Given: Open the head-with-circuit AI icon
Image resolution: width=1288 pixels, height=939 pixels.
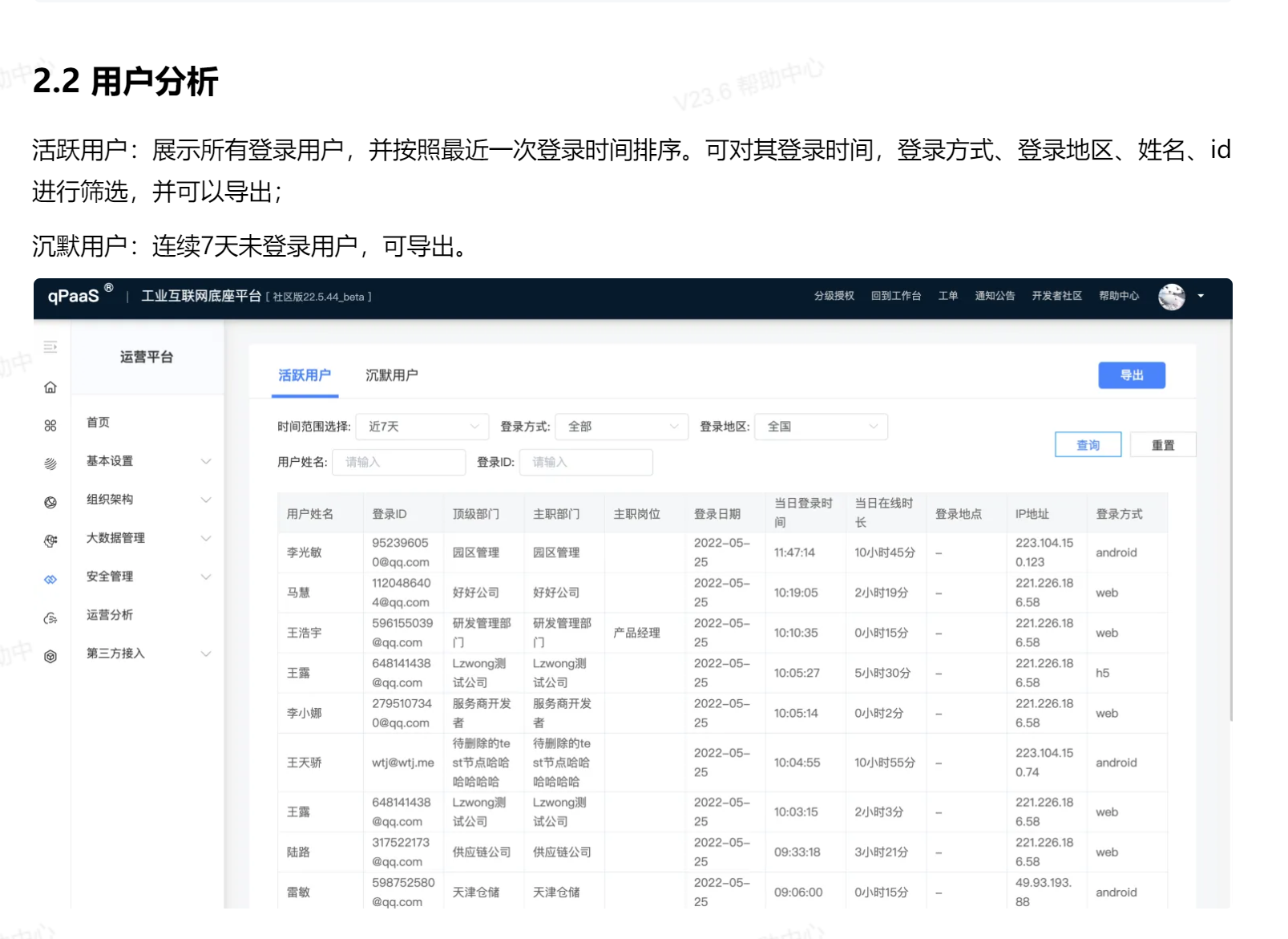Looking at the screenshot, I should 50,540.
